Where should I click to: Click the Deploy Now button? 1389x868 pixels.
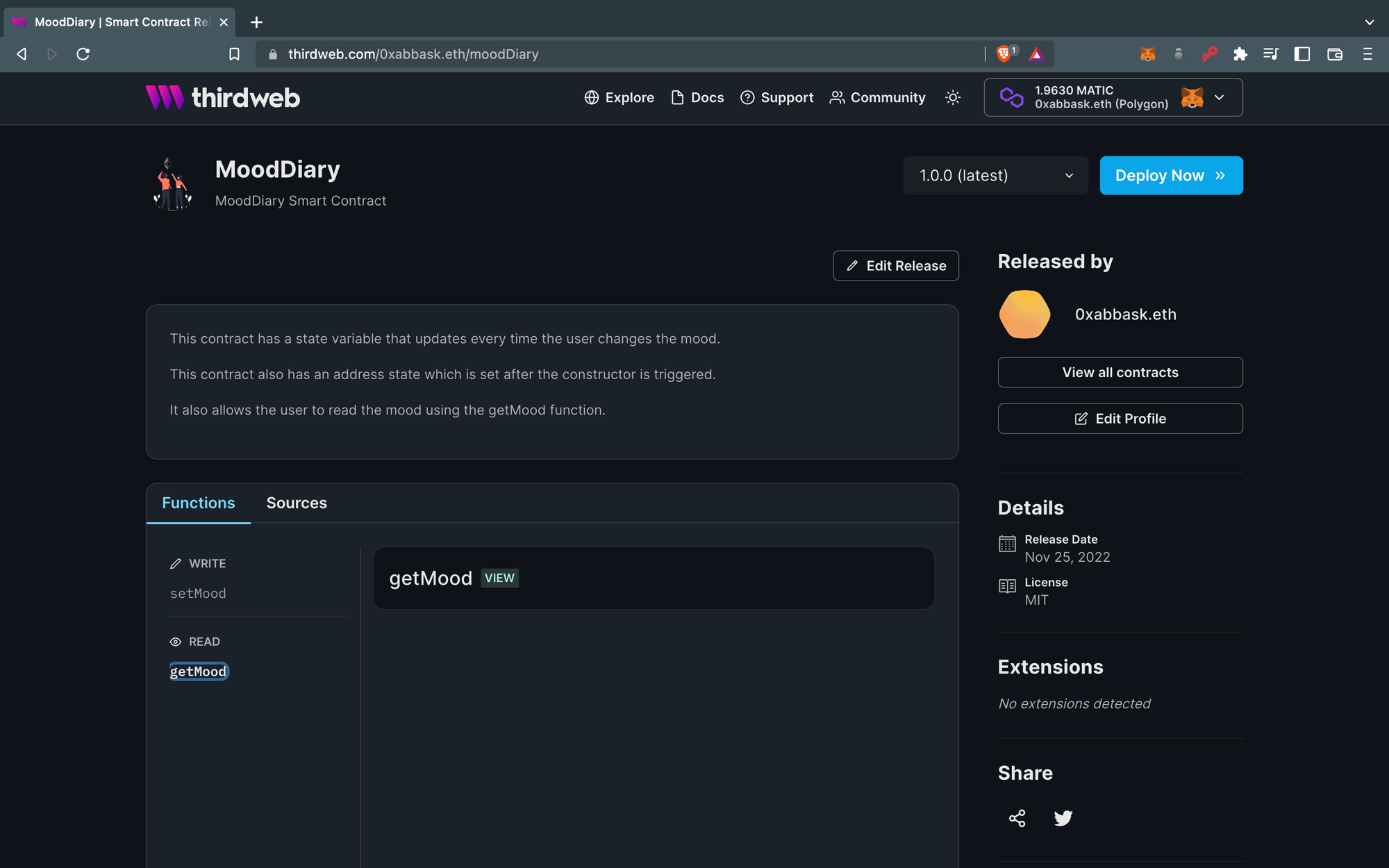tap(1171, 176)
